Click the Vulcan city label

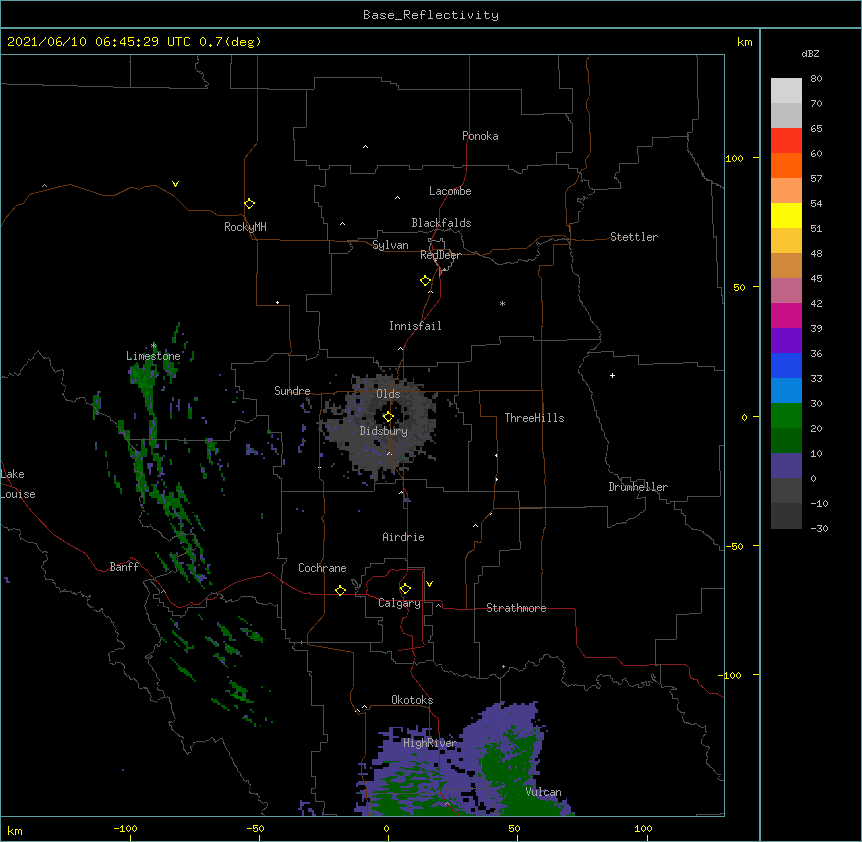click(x=543, y=792)
